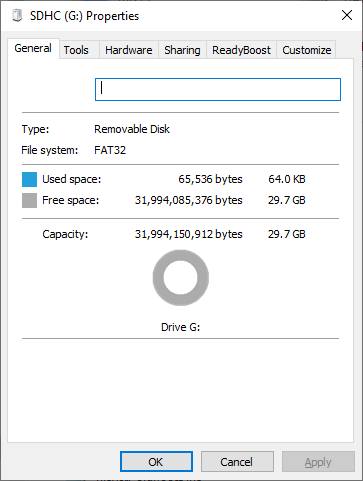363x481 pixels.
Task: Click the gray Free space color square
Action: pos(29,200)
